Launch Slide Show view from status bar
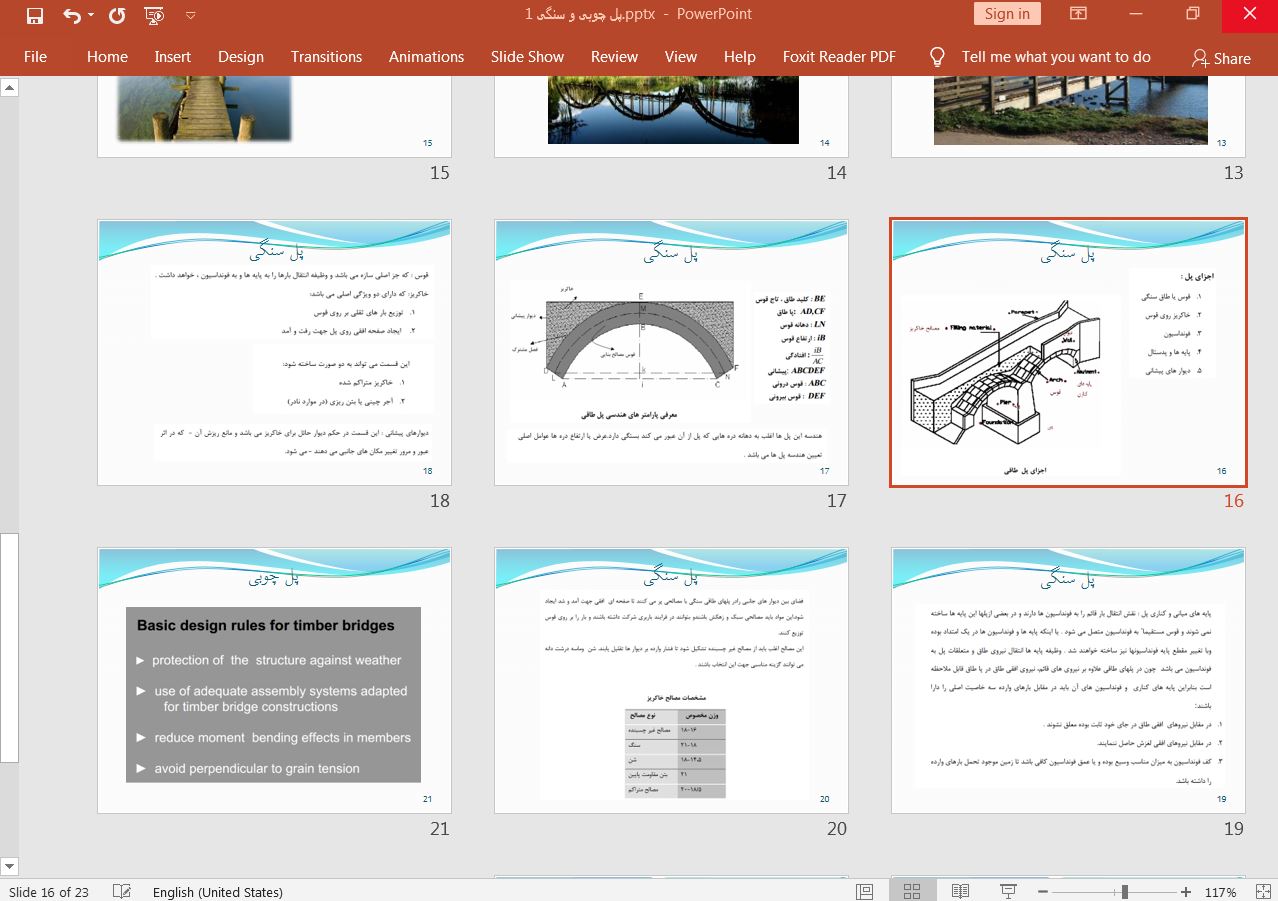Viewport: 1278px width, 901px height. pos(1008,891)
